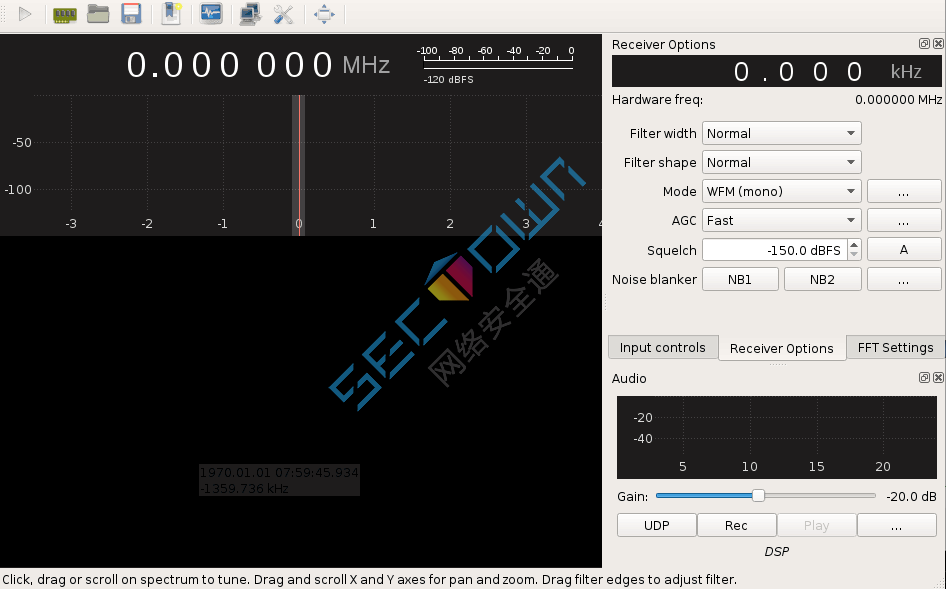Open the Filter shape dropdown
Screen dimensions: 946x589
tap(781, 162)
